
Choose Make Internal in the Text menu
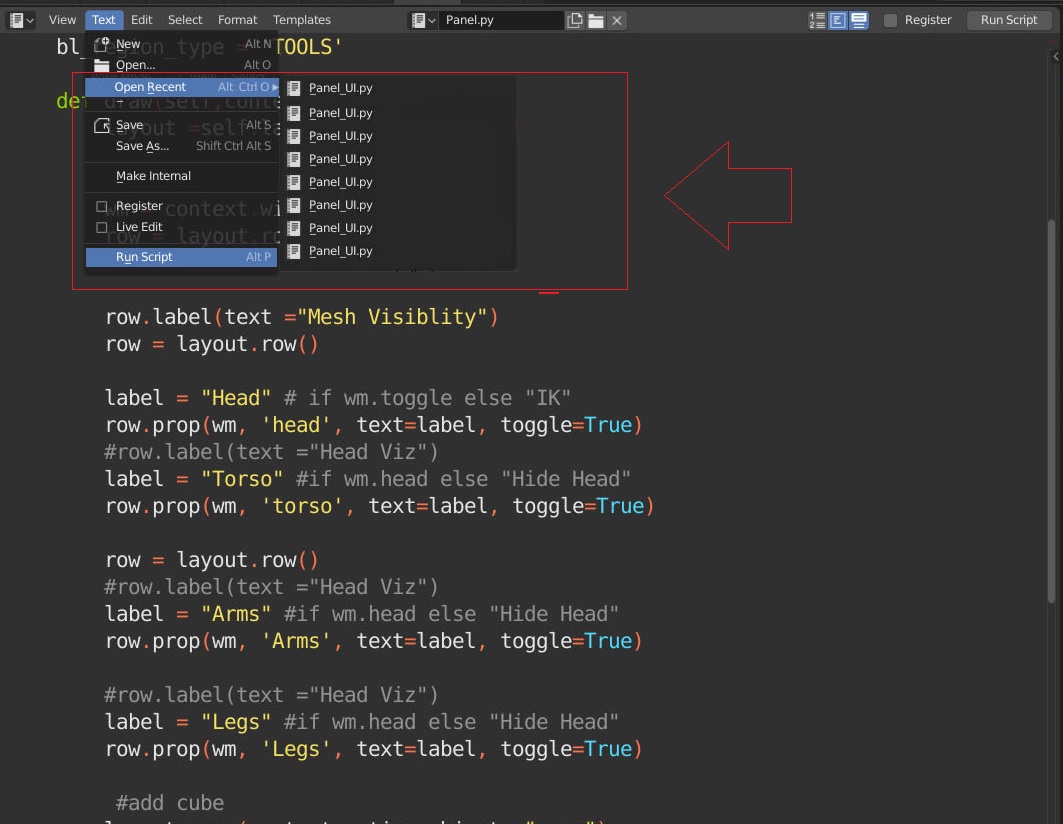click(182, 176)
